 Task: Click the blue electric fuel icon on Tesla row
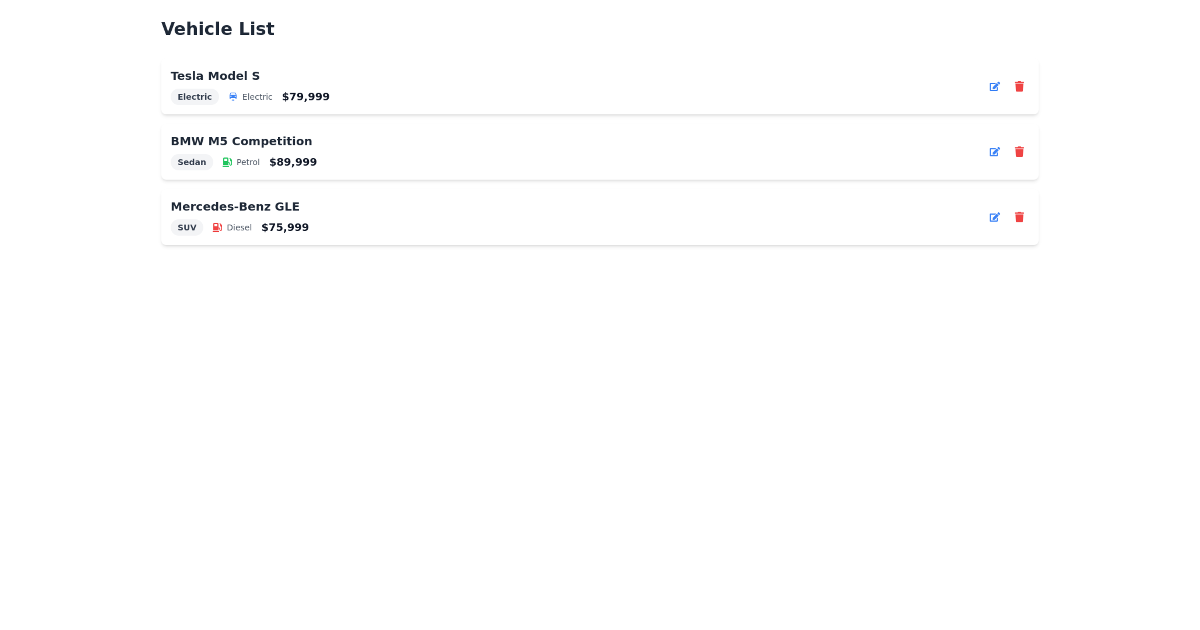coord(232,96)
